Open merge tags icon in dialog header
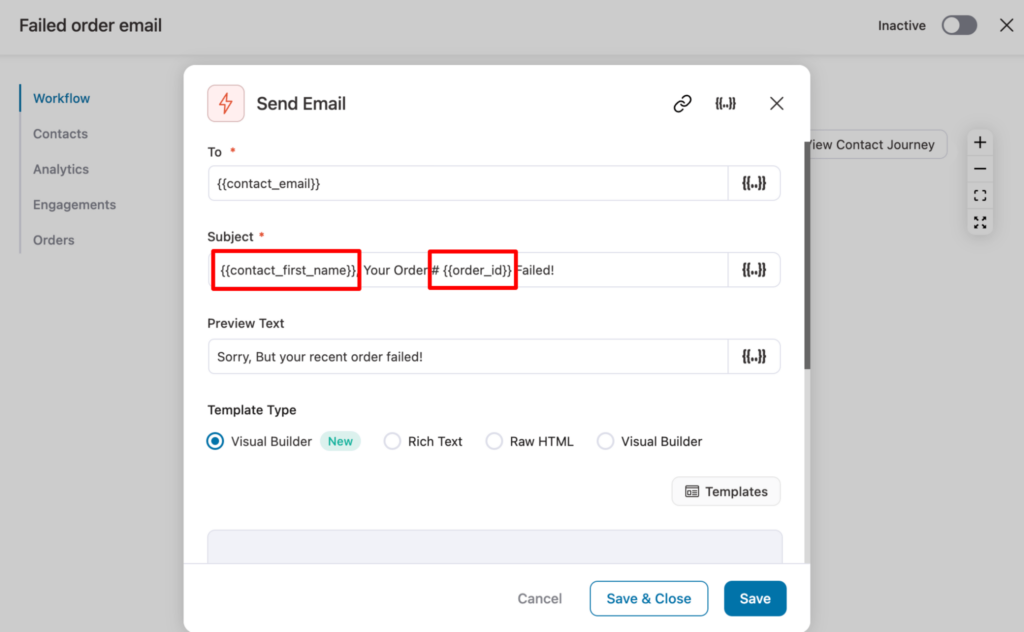This screenshot has height=632, width=1024. [726, 103]
